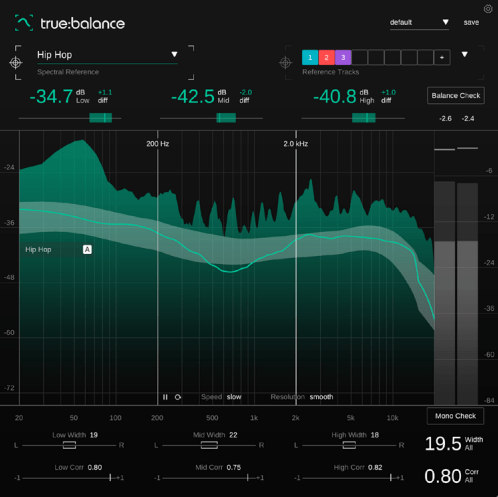This screenshot has height=497, width=498.
Task: Change Resolution setting from smooth
Action: click(321, 397)
